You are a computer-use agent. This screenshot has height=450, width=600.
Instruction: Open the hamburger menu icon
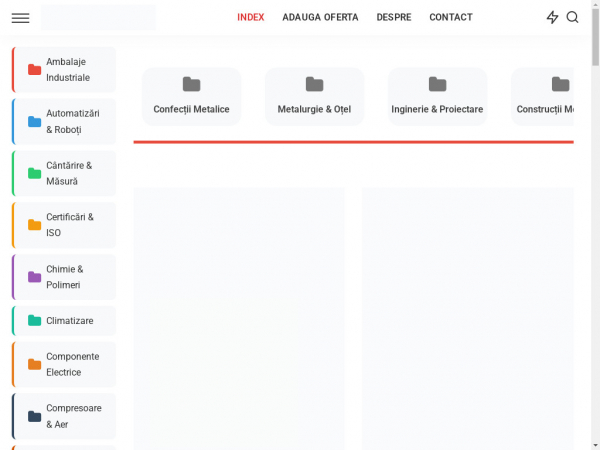tap(20, 17)
